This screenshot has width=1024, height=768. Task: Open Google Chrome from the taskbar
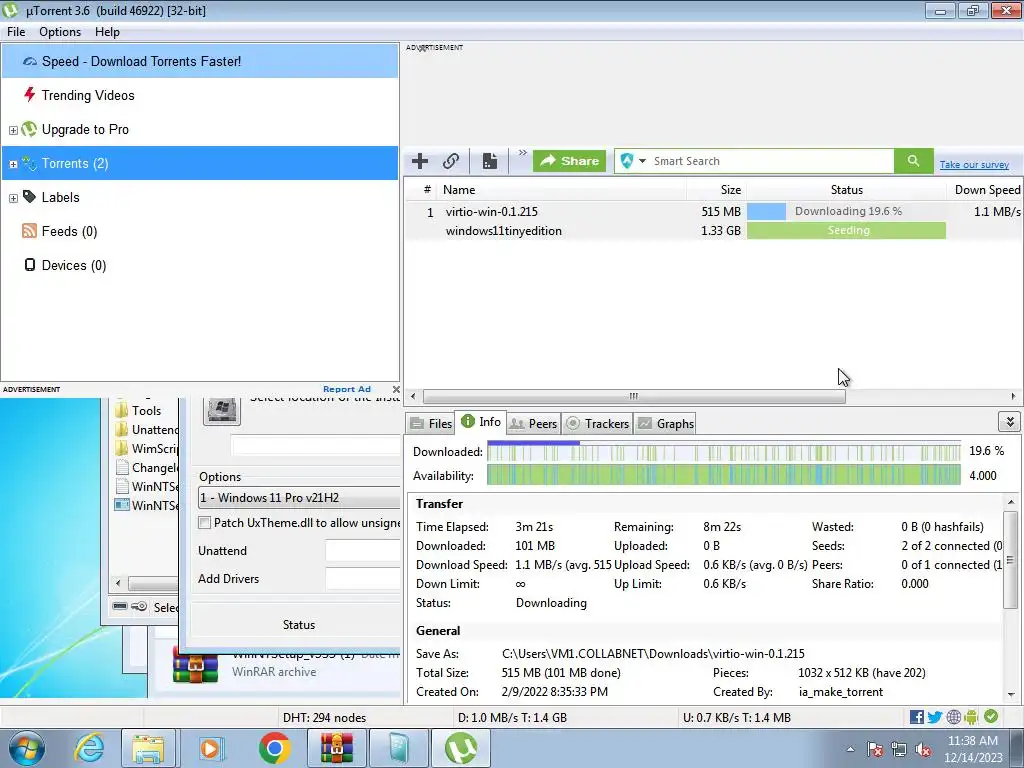tap(274, 748)
